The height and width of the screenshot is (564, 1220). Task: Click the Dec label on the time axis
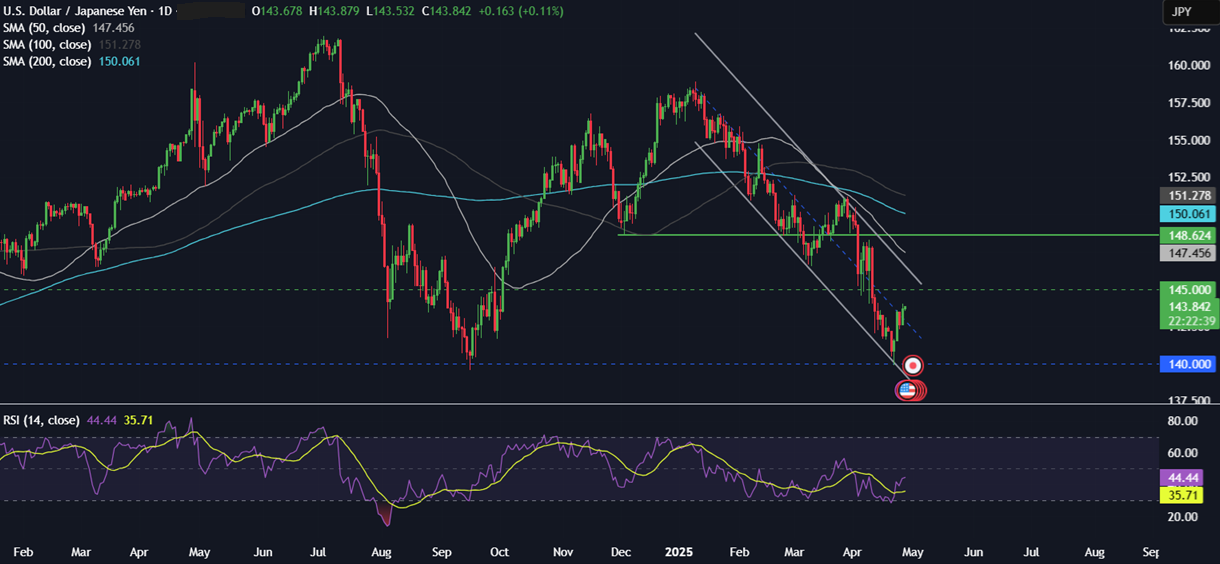click(622, 552)
